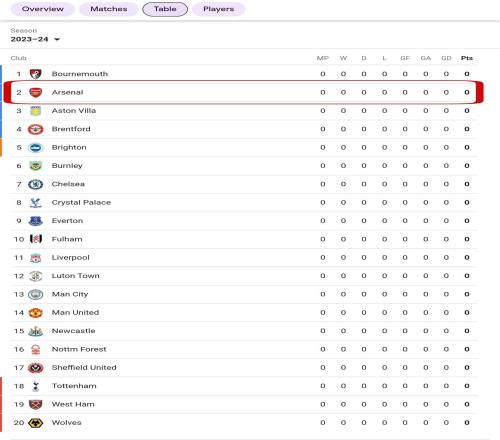Open the Season 2023–24 dropdown

tap(35, 39)
